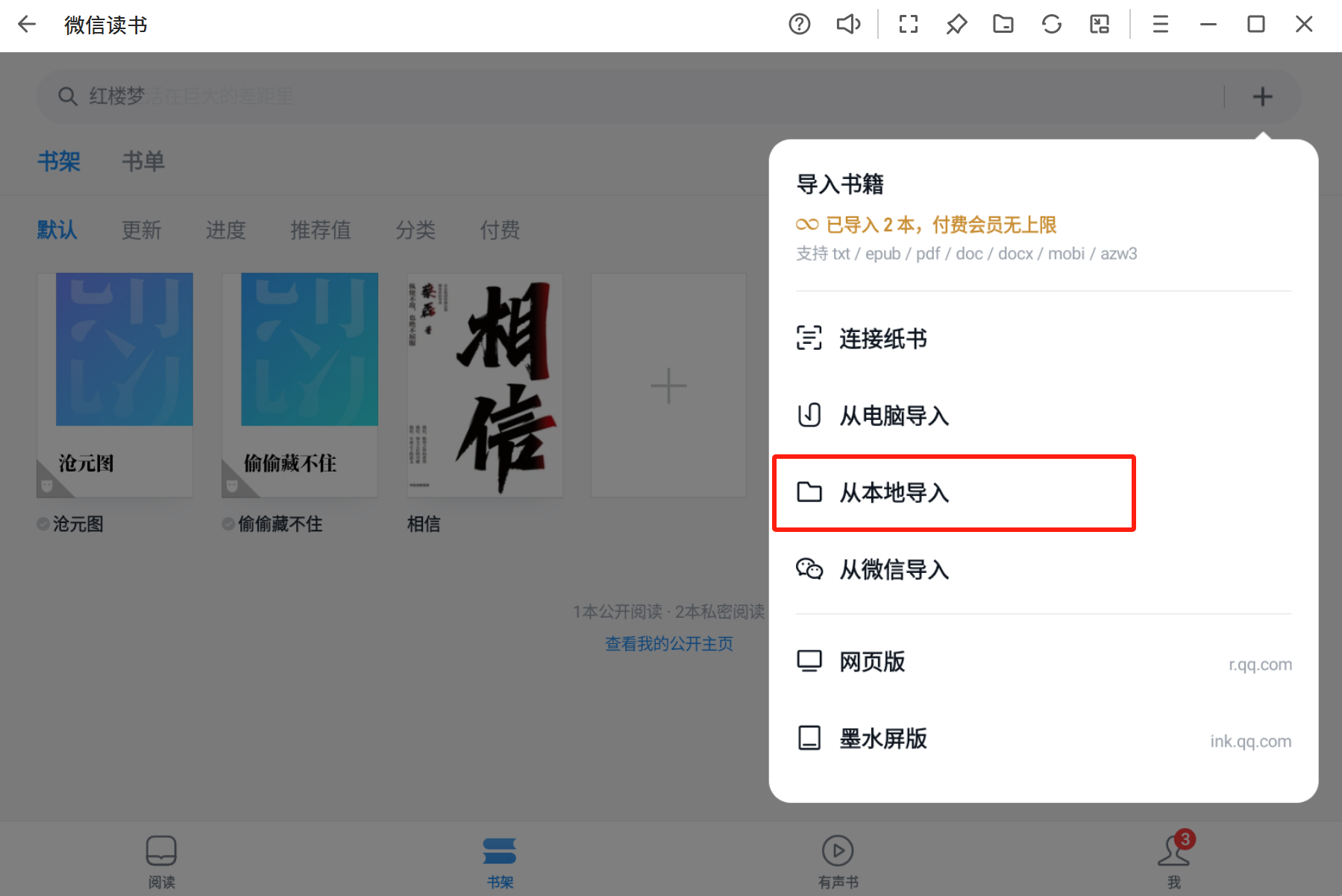Image resolution: width=1342 pixels, height=896 pixels.
Task: Click the monitor icon beside 网页版
Action: (x=809, y=661)
